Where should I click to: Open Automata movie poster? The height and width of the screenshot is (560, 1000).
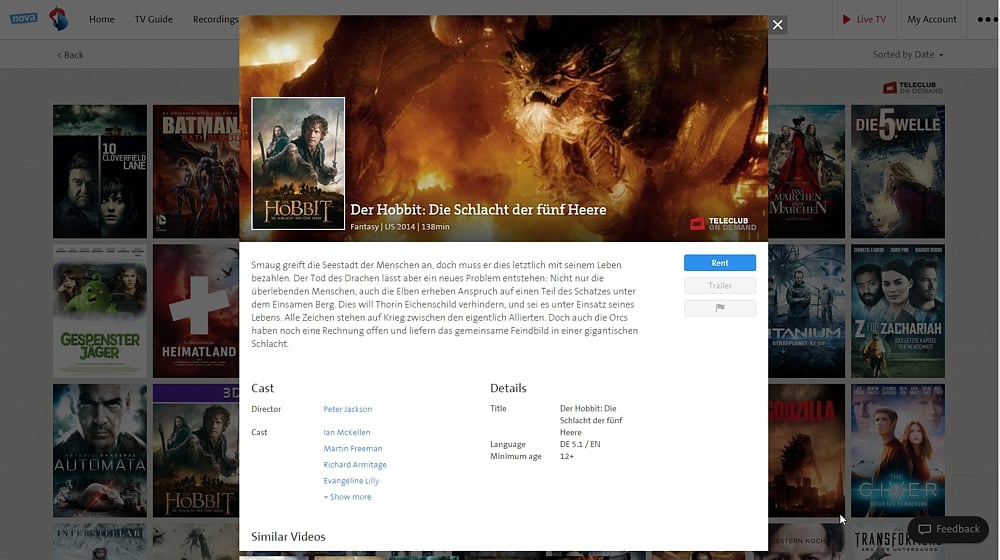click(100, 450)
